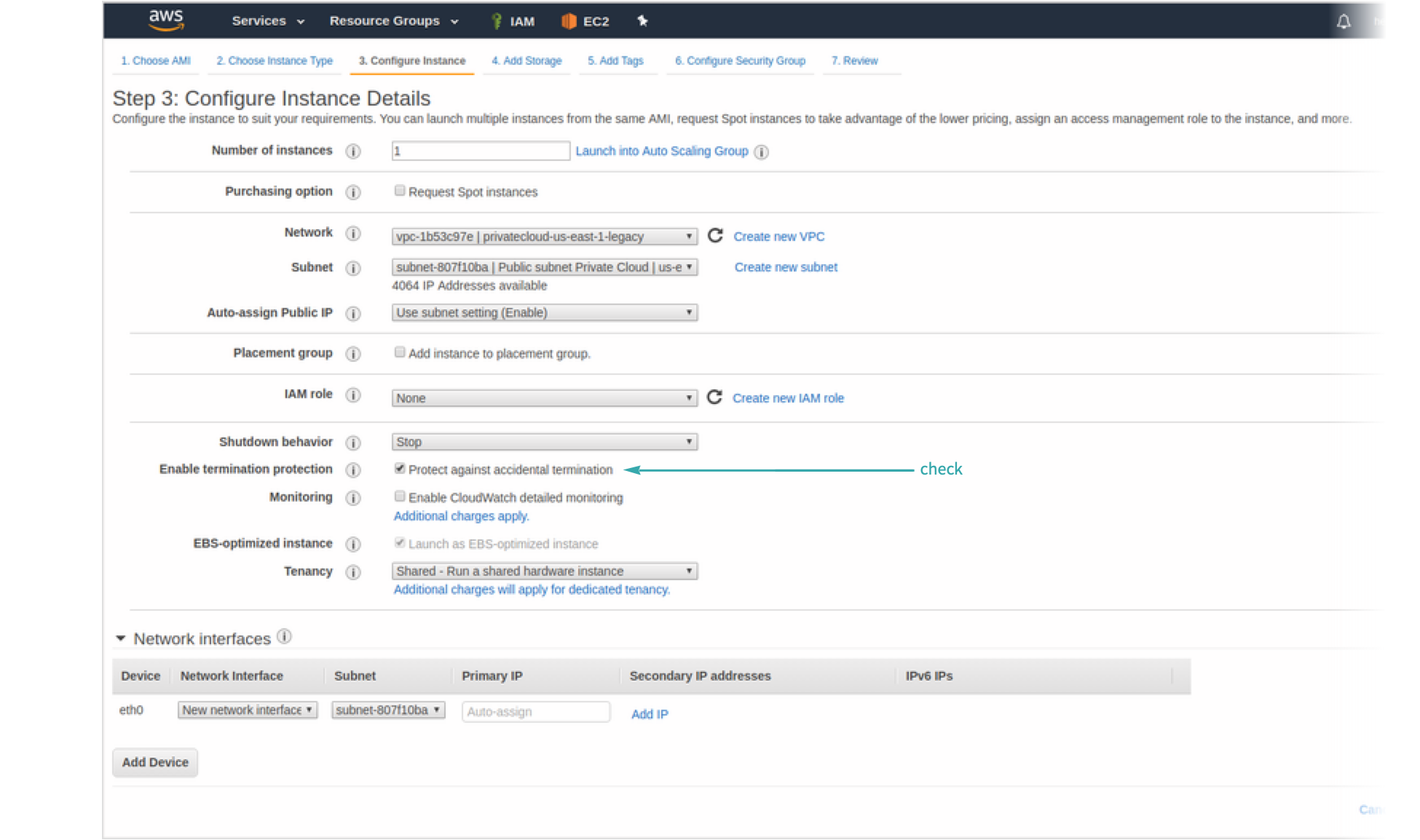Open the IAM shortcut icon
The height and width of the screenshot is (840, 1420).
click(x=497, y=21)
